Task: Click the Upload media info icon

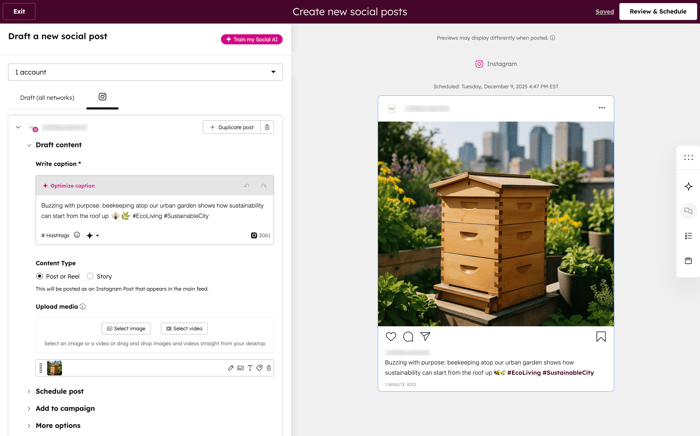Action: (x=83, y=307)
